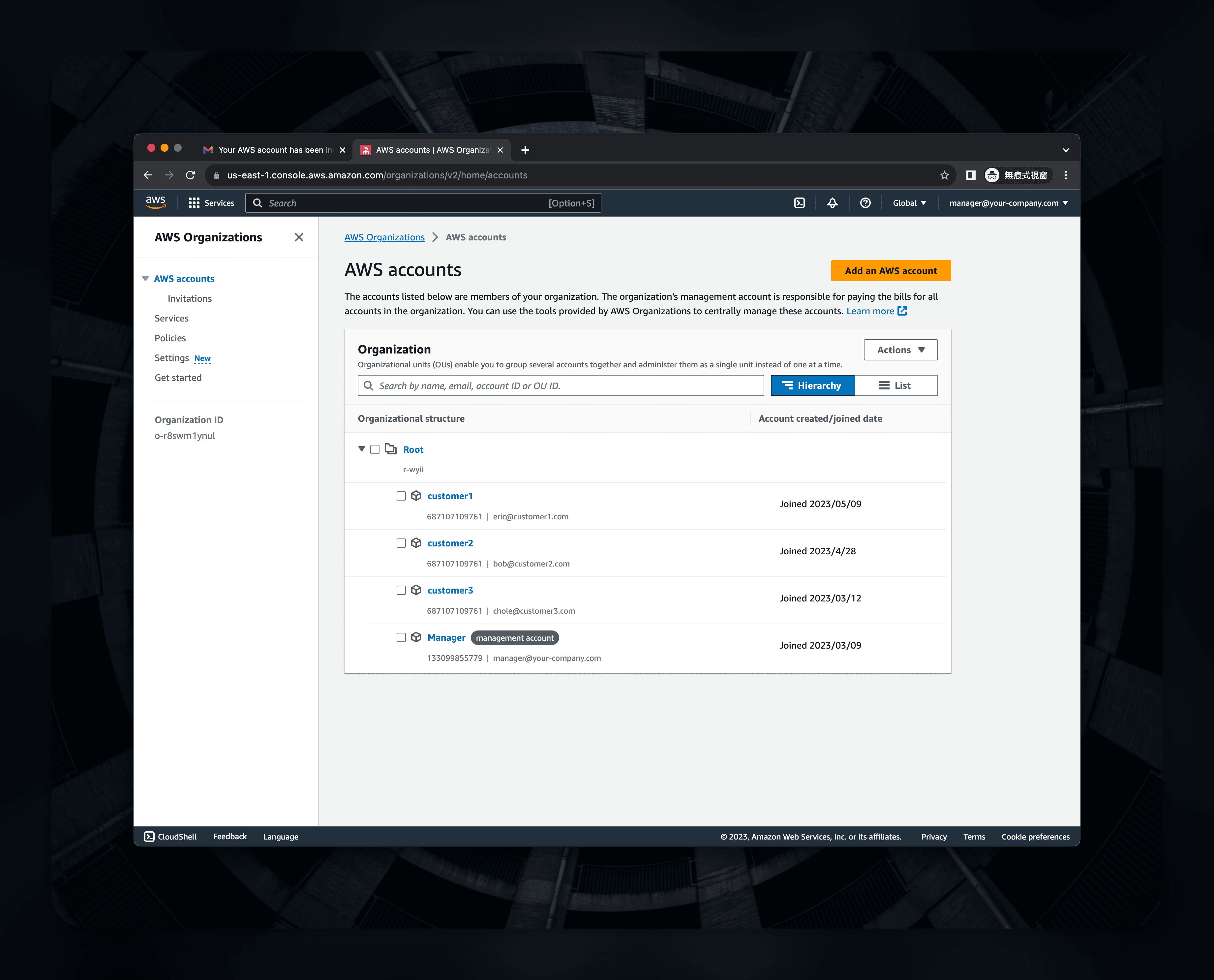Click AWS Organizations breadcrumb link
1214x980 pixels.
click(384, 237)
